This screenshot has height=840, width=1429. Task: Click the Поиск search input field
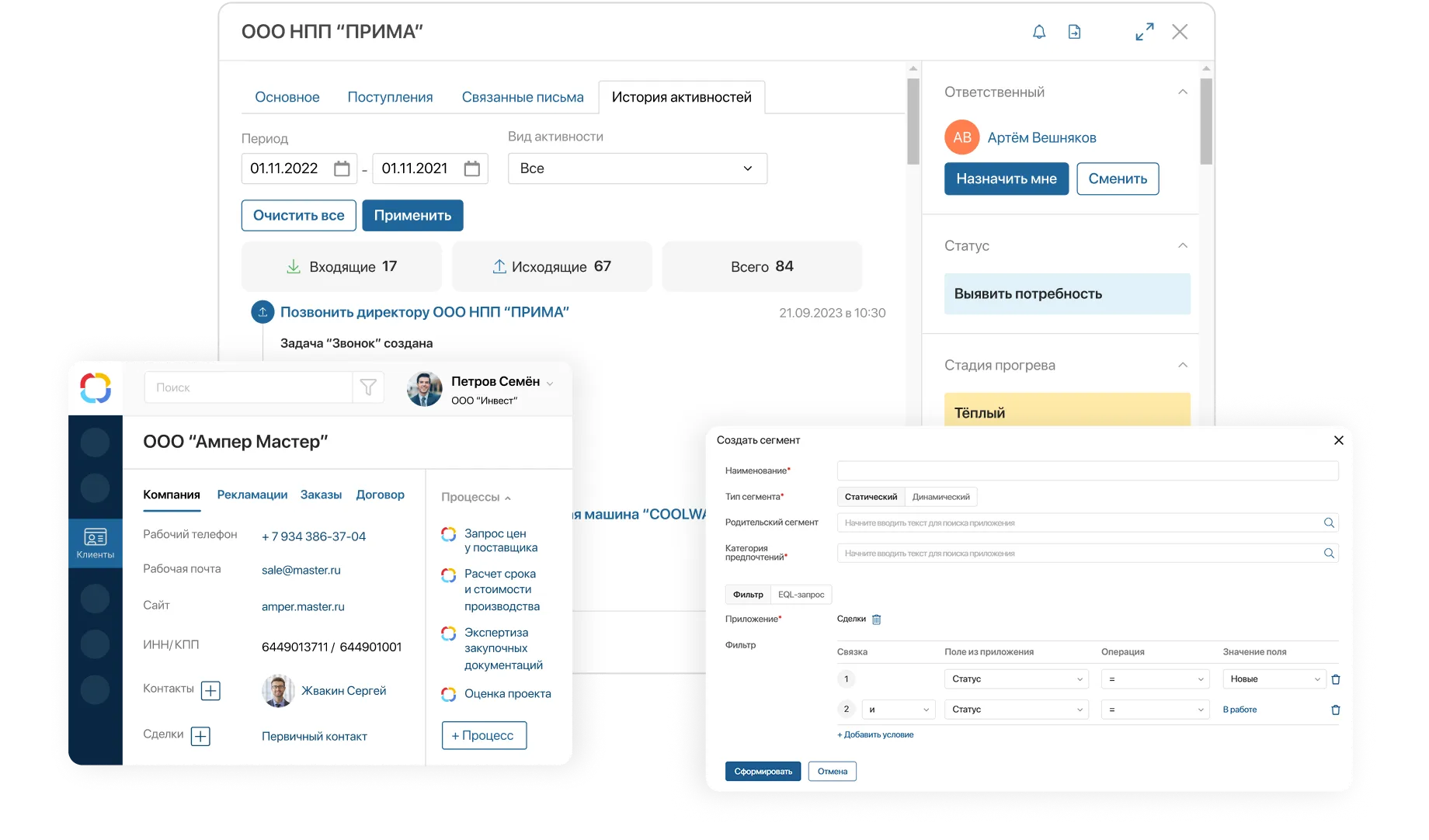(249, 387)
